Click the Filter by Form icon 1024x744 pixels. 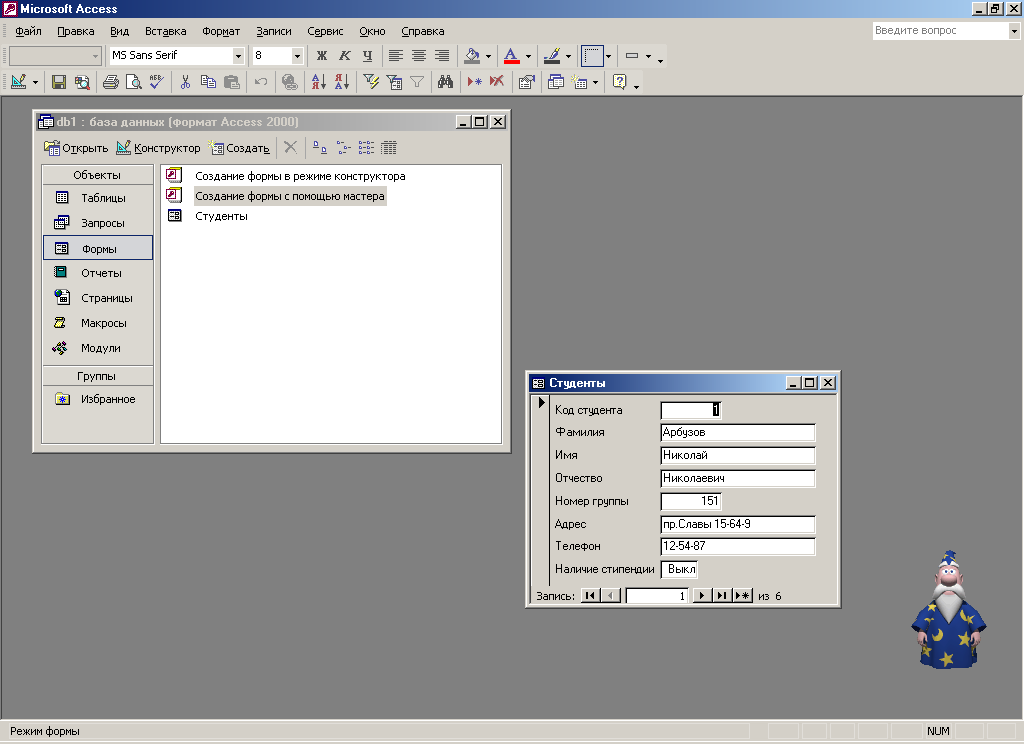(x=394, y=82)
